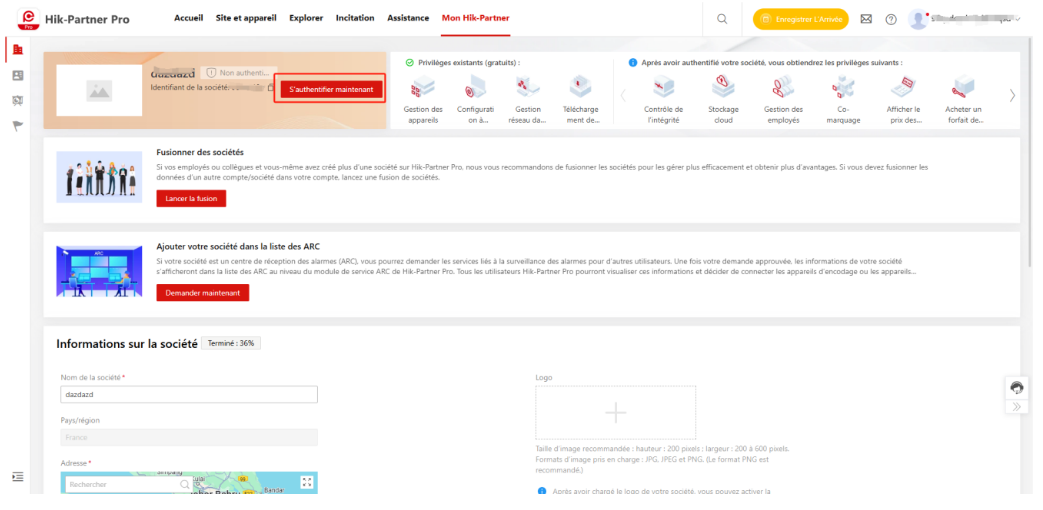
Task: Click Téléchargement de... privilege icon
Action: point(580,86)
